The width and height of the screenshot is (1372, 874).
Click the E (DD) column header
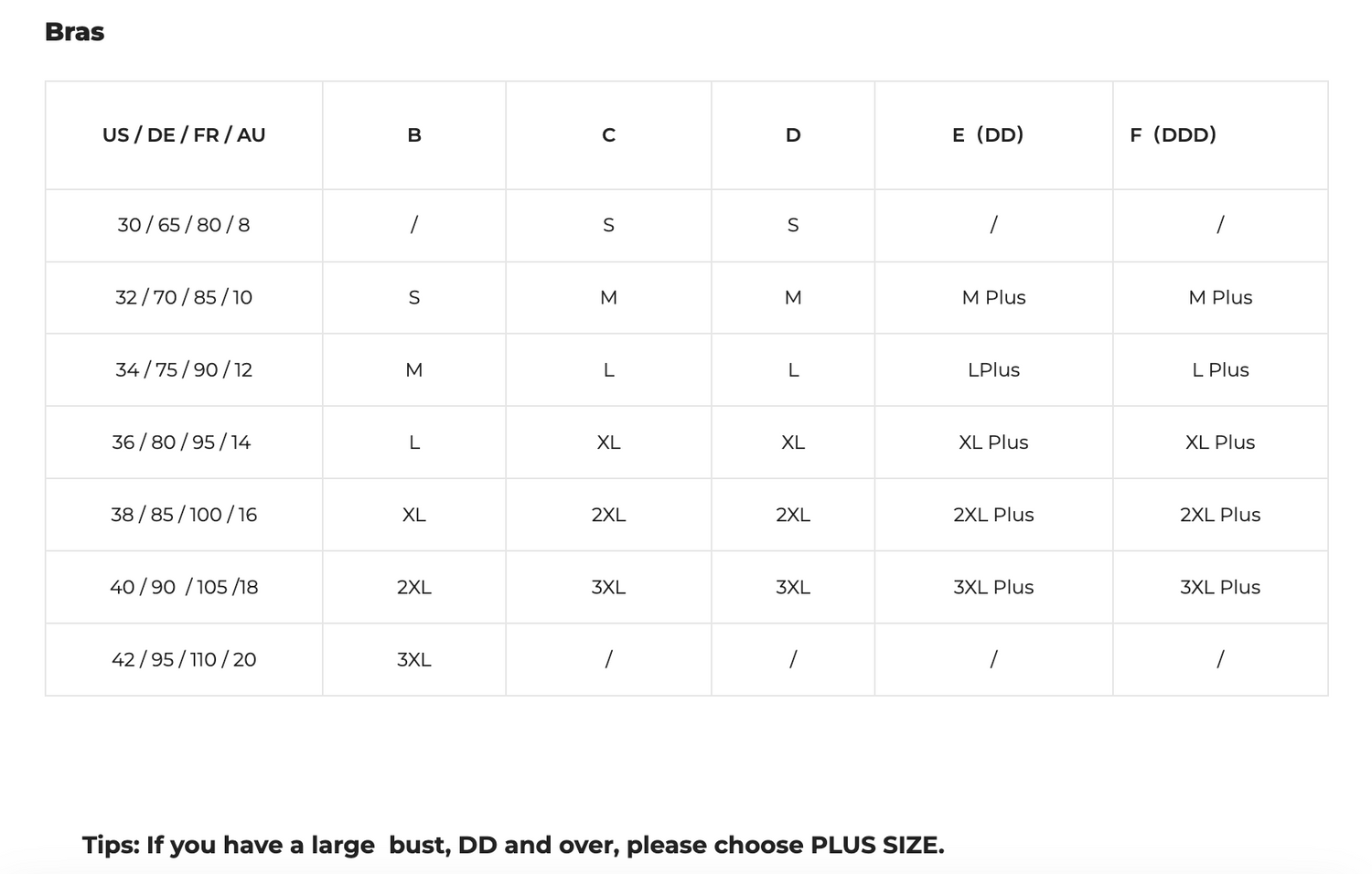pyautogui.click(x=988, y=135)
